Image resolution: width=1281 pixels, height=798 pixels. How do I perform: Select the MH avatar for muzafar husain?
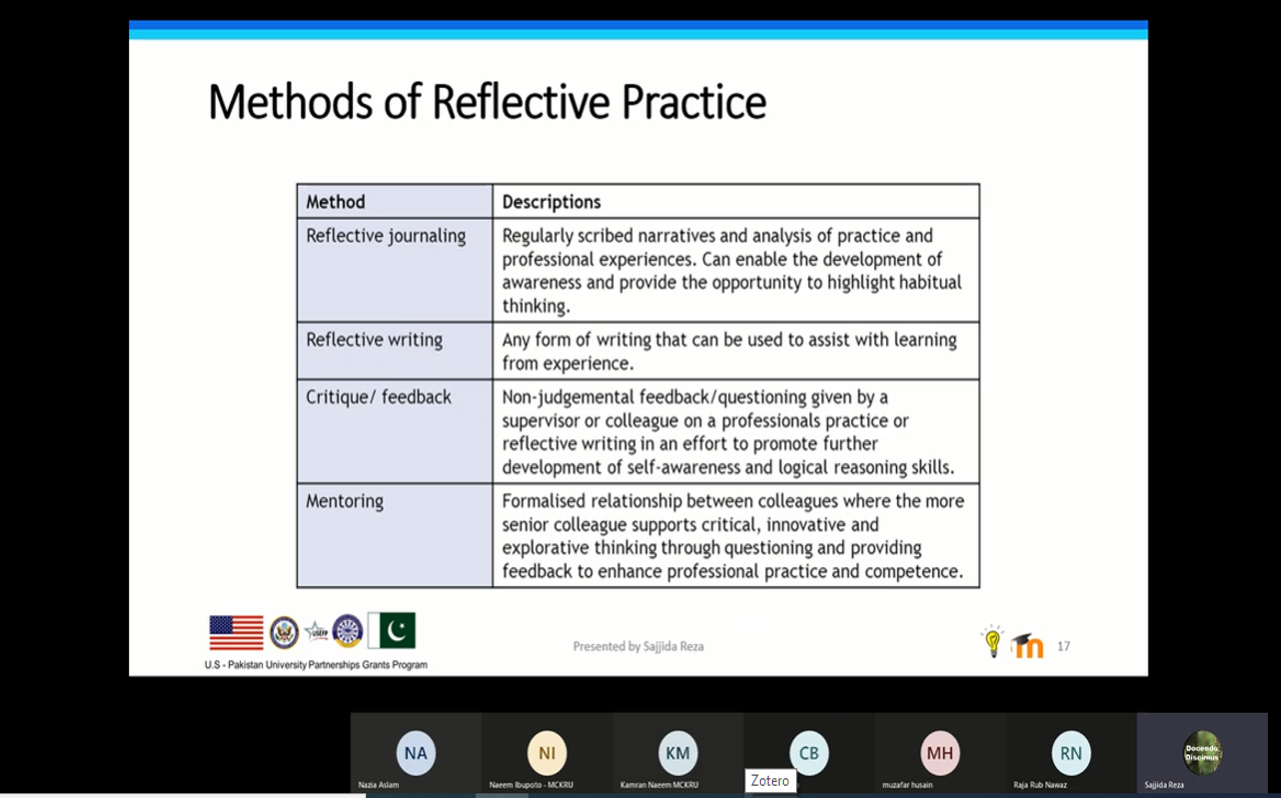pos(940,753)
